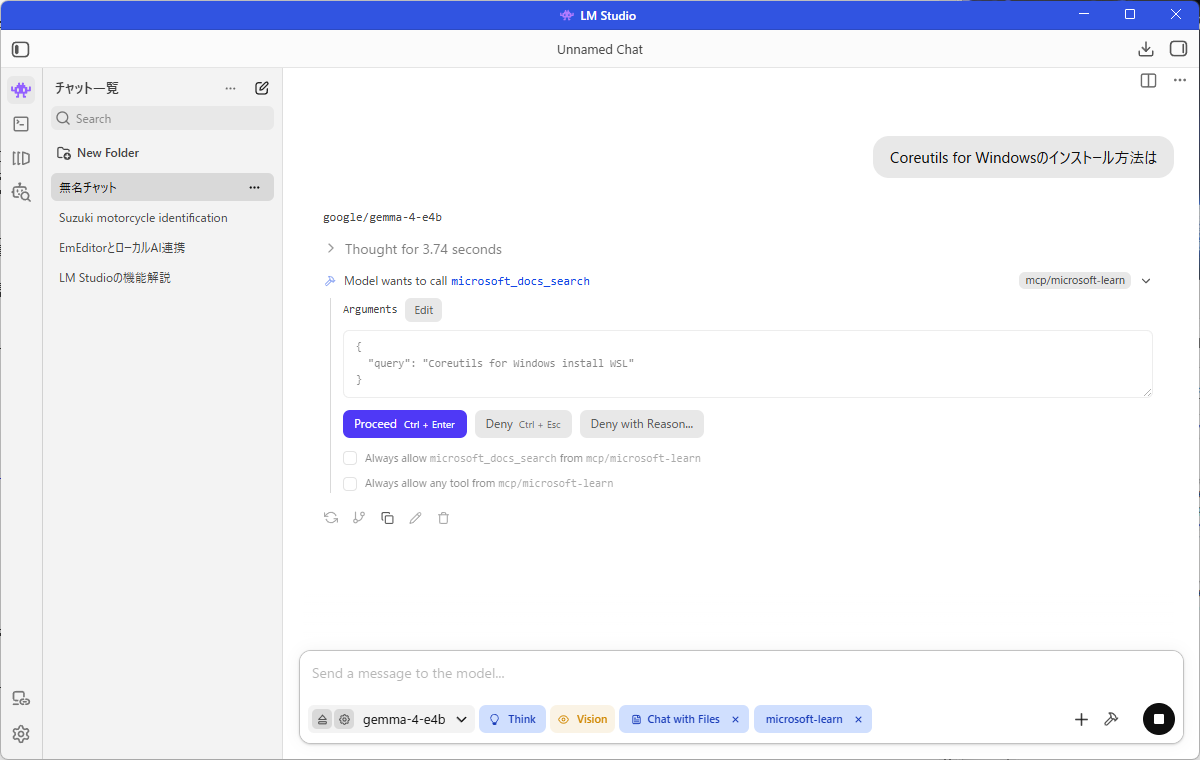Select the 無名チャット chat
This screenshot has width=1200, height=760.
coord(163,187)
